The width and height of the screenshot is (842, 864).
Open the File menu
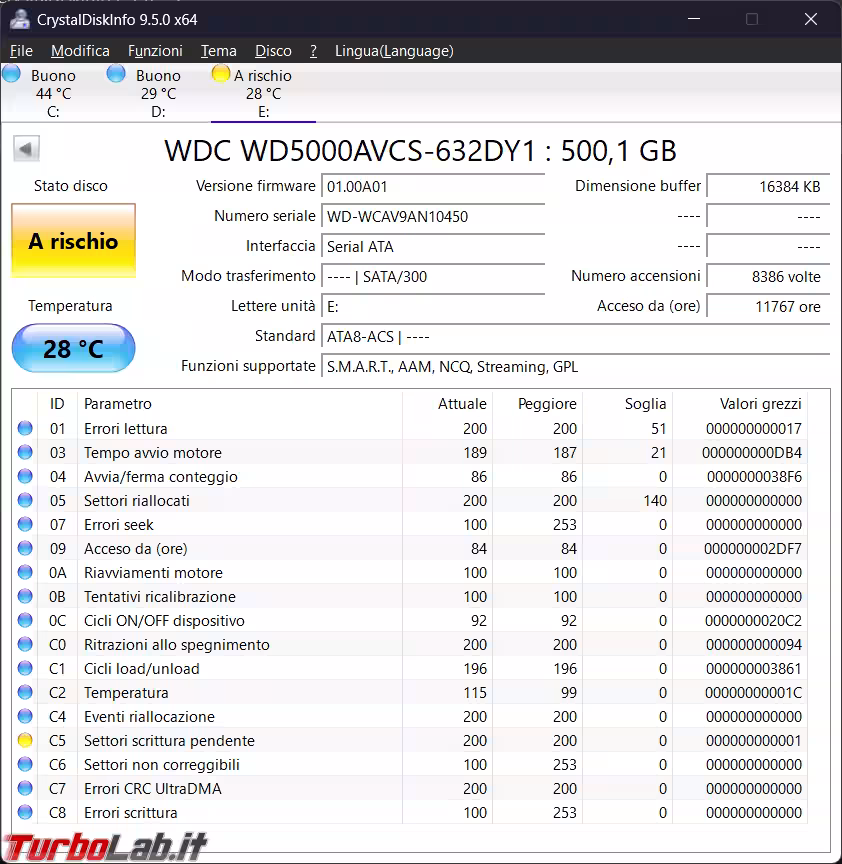(x=21, y=51)
